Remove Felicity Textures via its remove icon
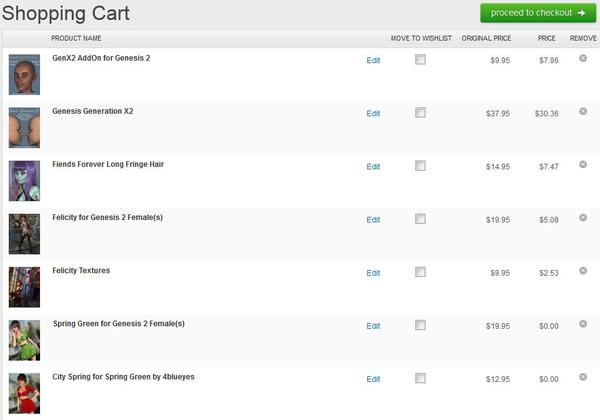600x420 pixels. [583, 271]
